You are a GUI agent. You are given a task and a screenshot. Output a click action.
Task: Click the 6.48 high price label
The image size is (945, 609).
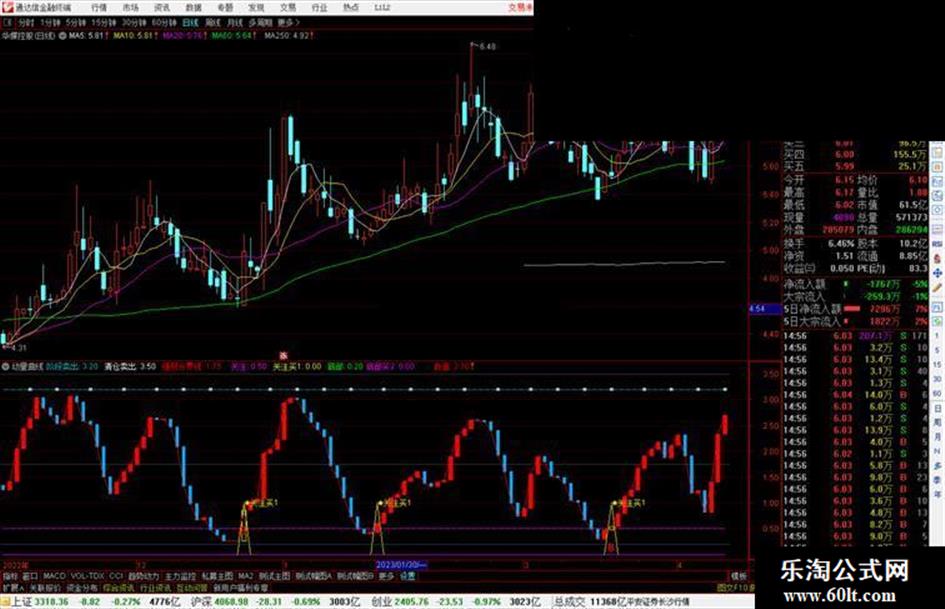(x=487, y=46)
